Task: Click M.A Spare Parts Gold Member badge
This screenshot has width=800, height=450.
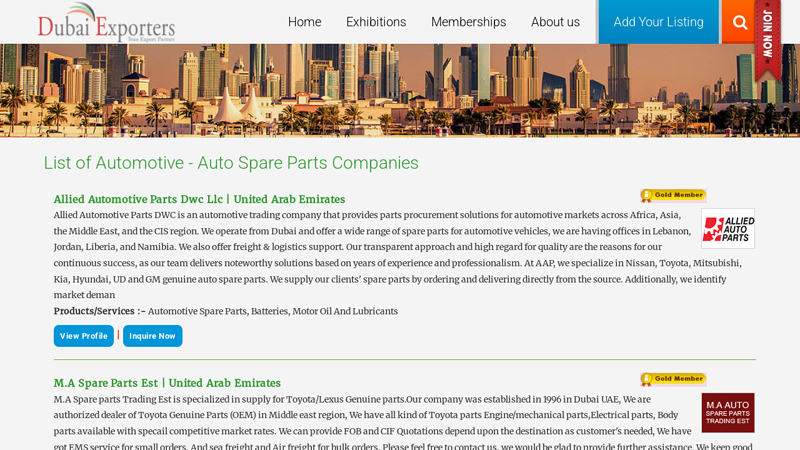Action: click(x=673, y=379)
